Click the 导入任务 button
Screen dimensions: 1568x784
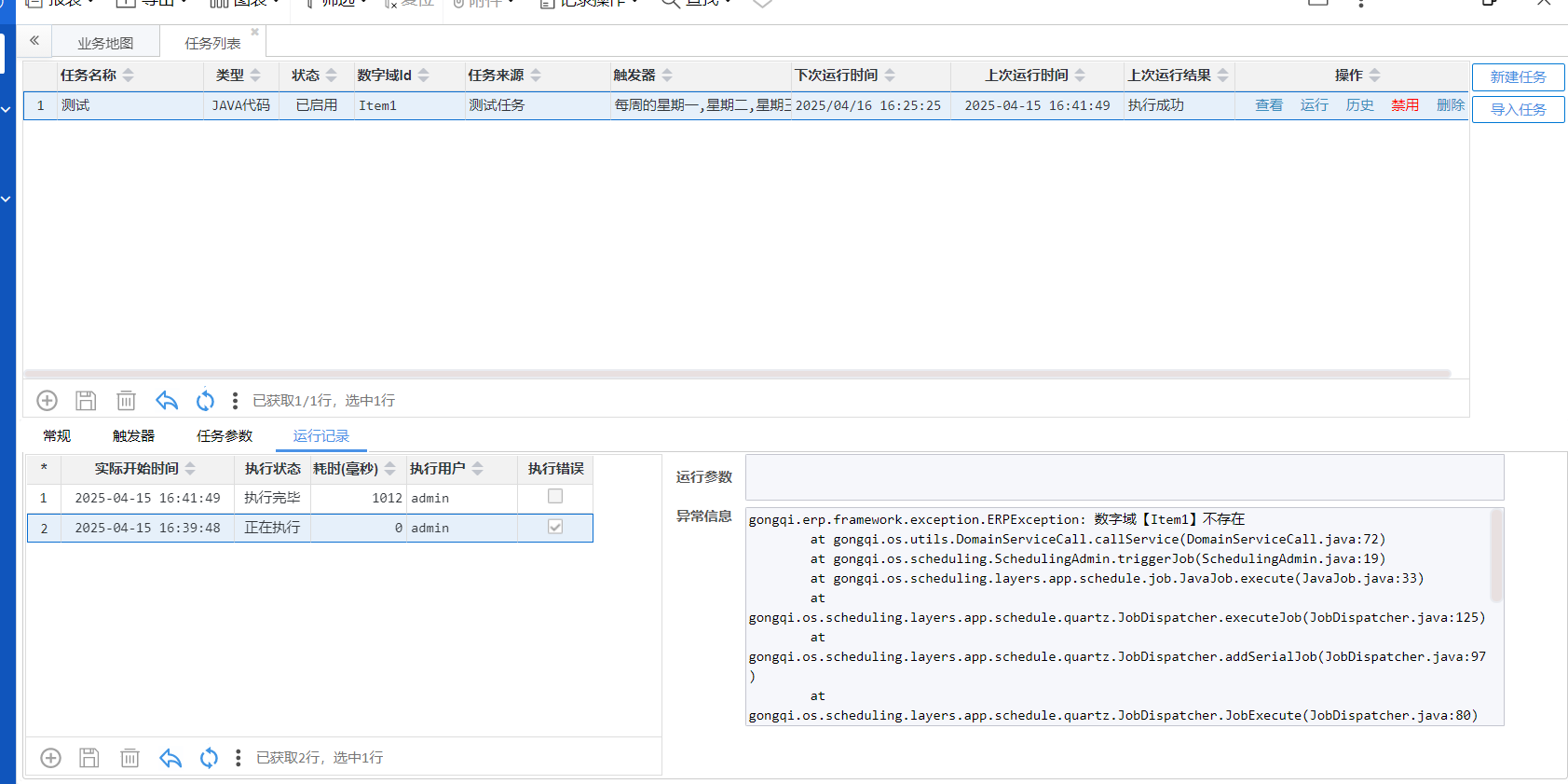(x=1518, y=110)
